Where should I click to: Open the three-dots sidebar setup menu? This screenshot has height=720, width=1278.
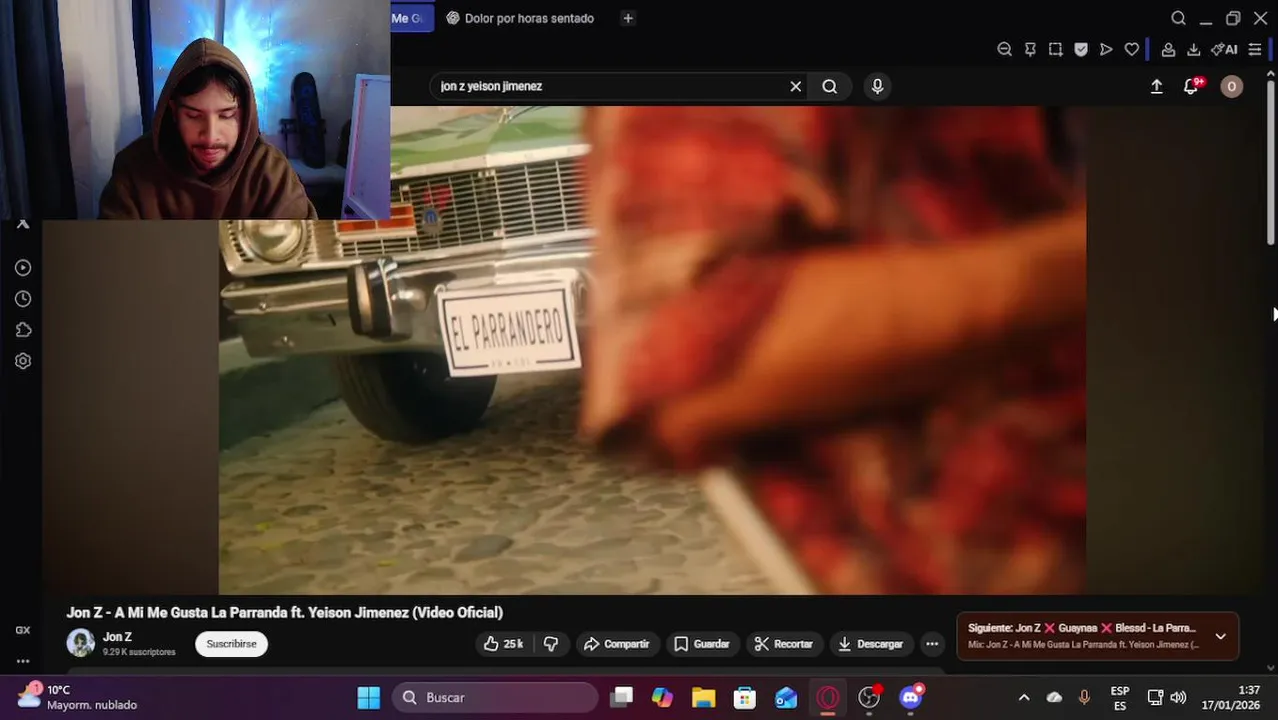[22, 661]
